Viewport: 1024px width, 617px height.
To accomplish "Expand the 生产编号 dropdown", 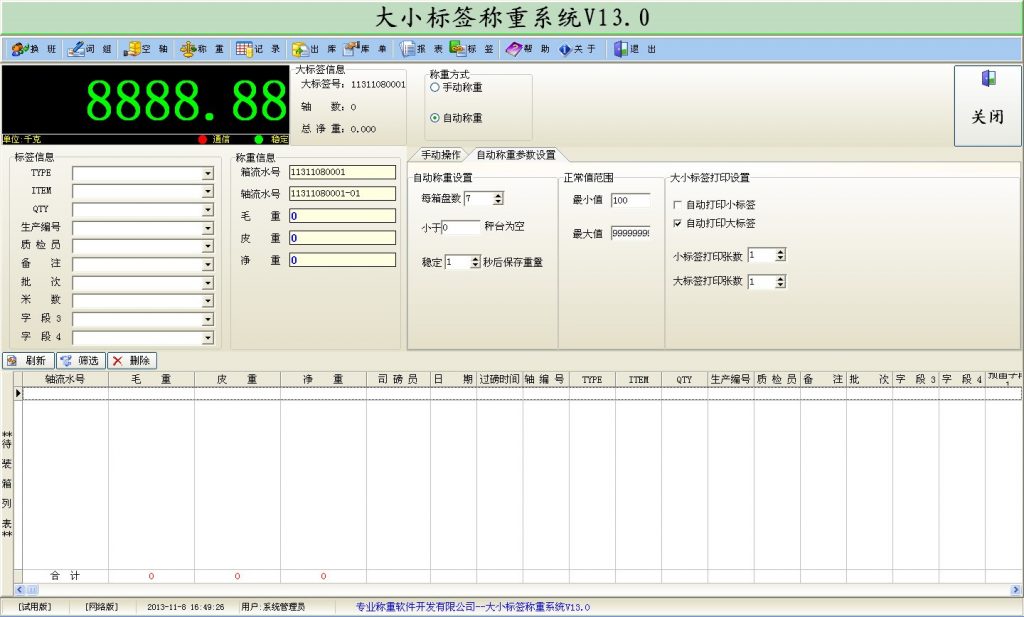I will (207, 228).
